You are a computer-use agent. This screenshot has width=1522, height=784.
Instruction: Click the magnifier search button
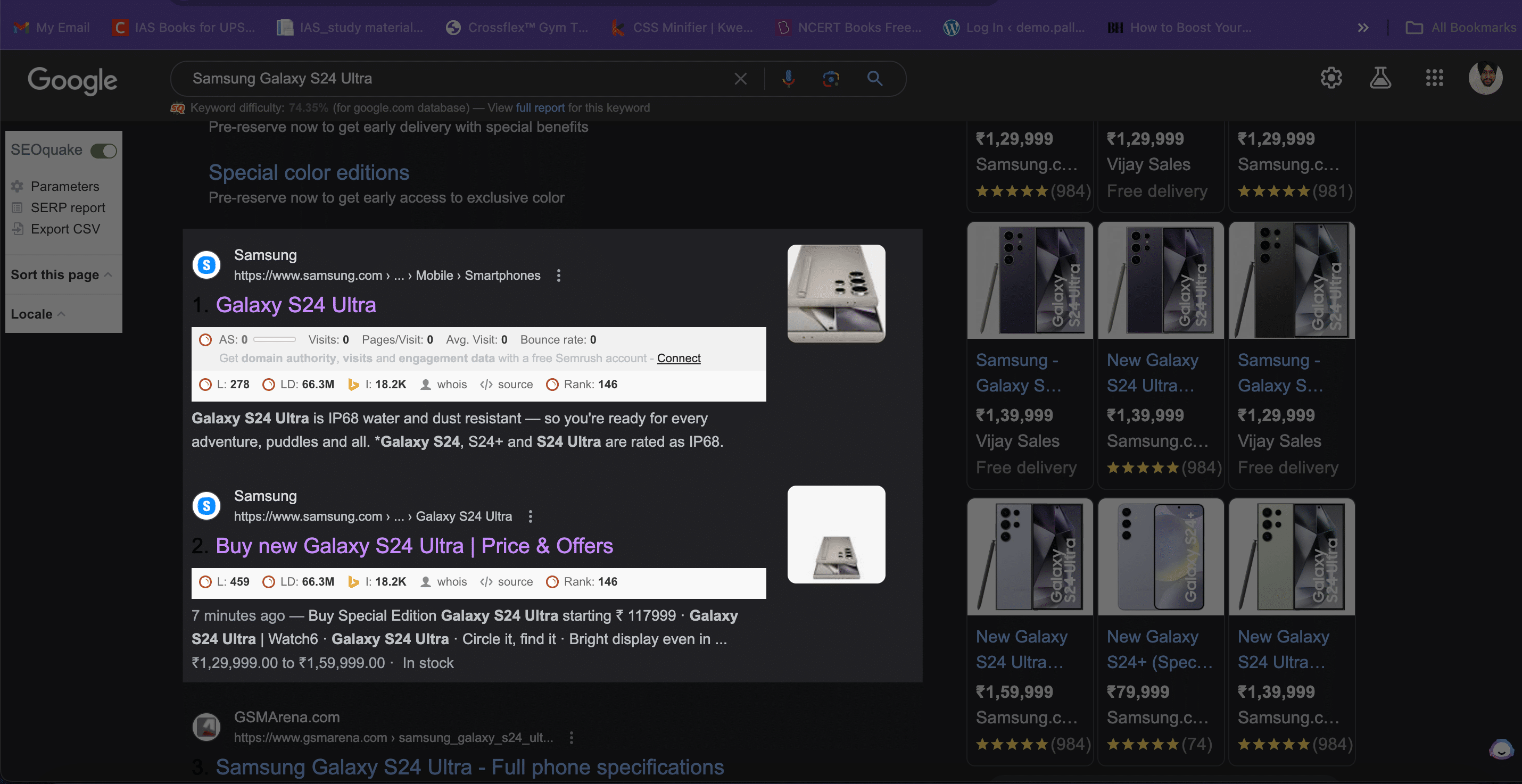874,79
